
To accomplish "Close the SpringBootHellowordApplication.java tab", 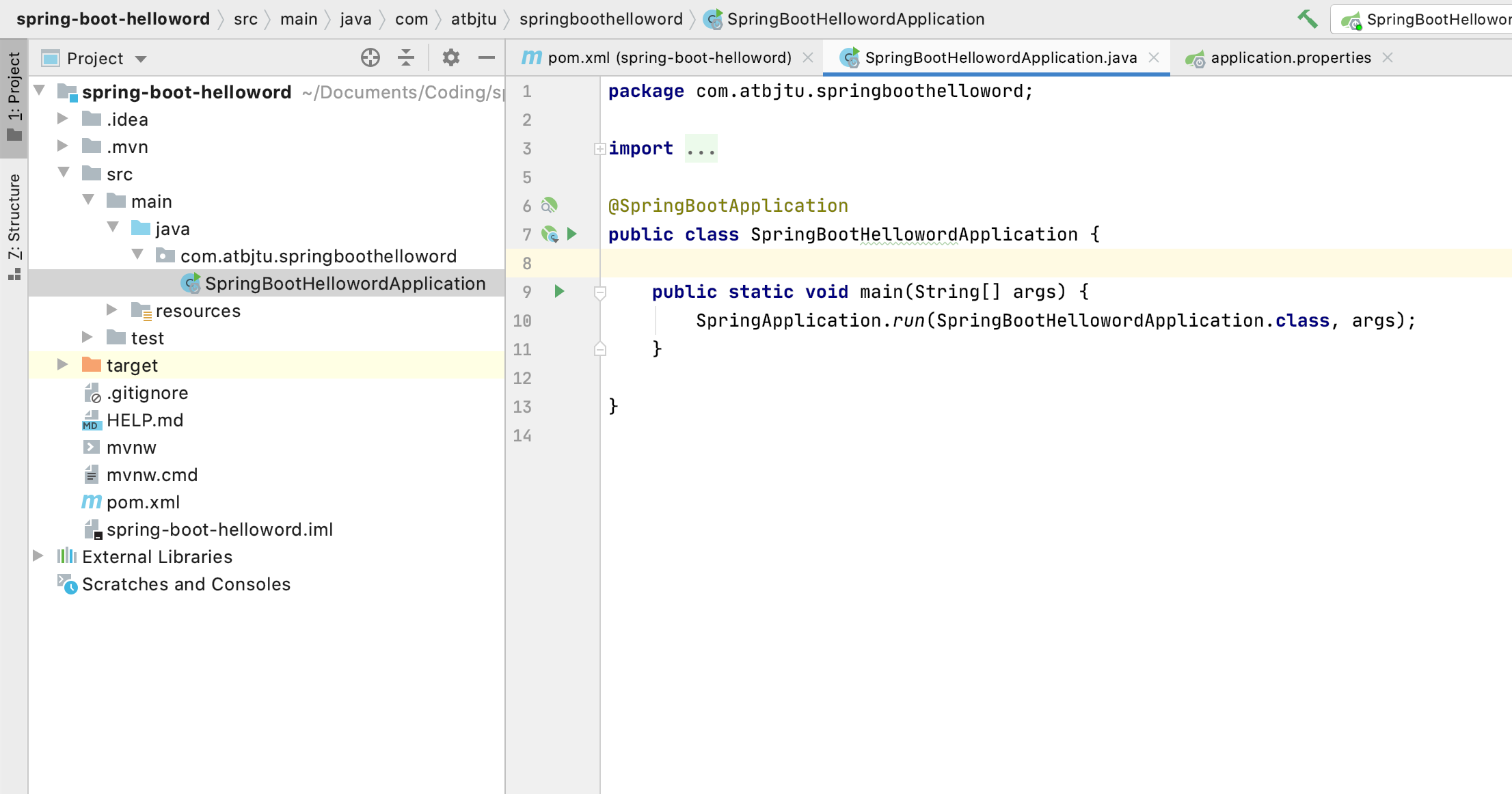I will 1154,58.
